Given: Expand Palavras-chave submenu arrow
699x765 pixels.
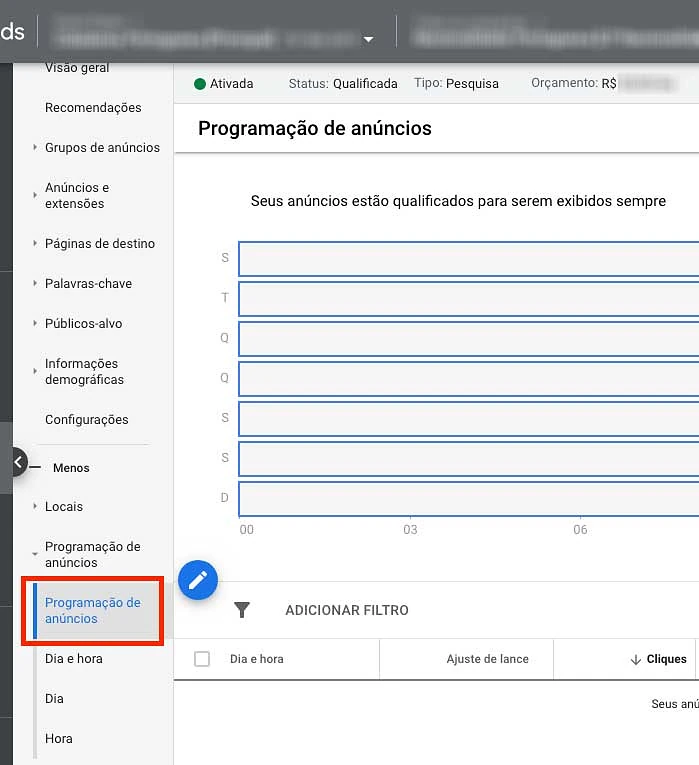Looking at the screenshot, I should (x=35, y=283).
